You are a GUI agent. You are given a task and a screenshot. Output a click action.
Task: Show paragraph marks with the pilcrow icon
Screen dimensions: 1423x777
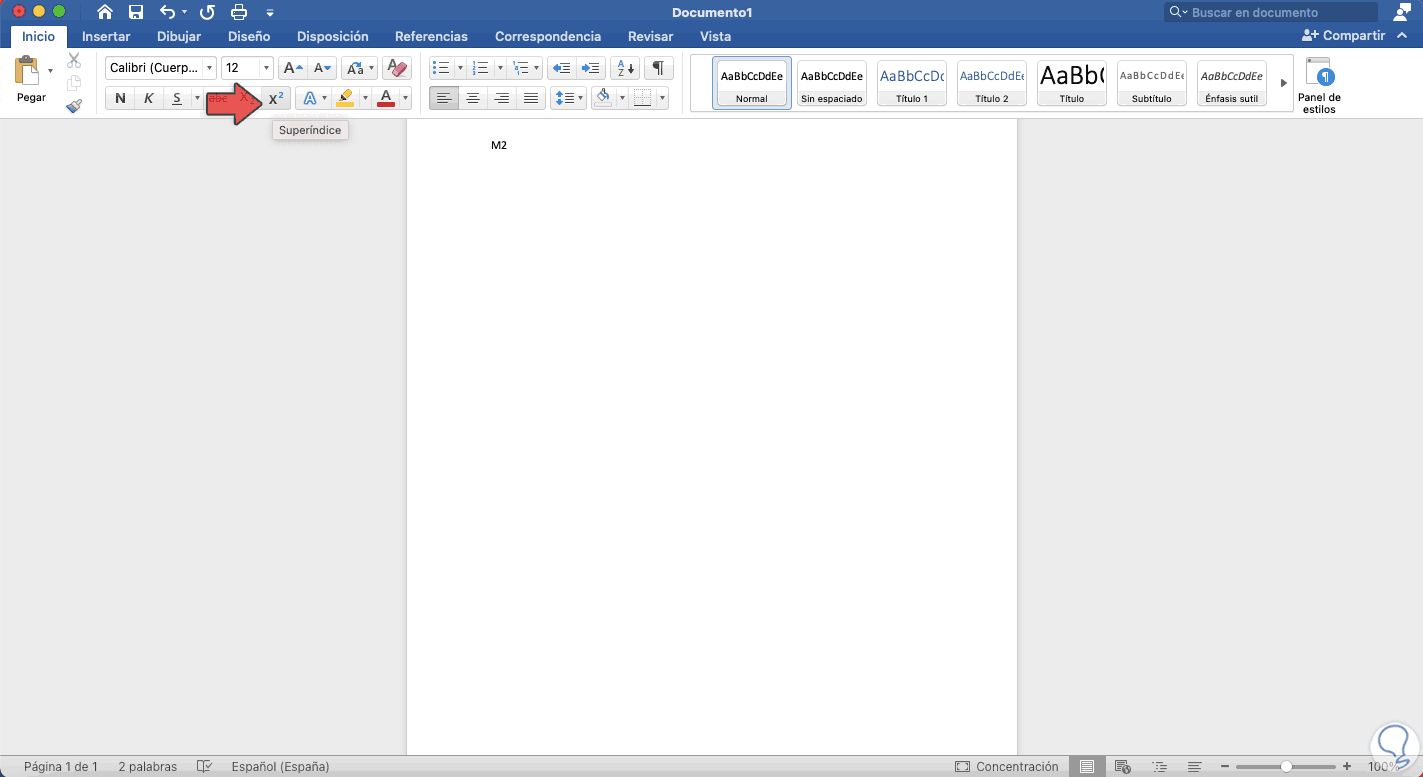pyautogui.click(x=658, y=68)
